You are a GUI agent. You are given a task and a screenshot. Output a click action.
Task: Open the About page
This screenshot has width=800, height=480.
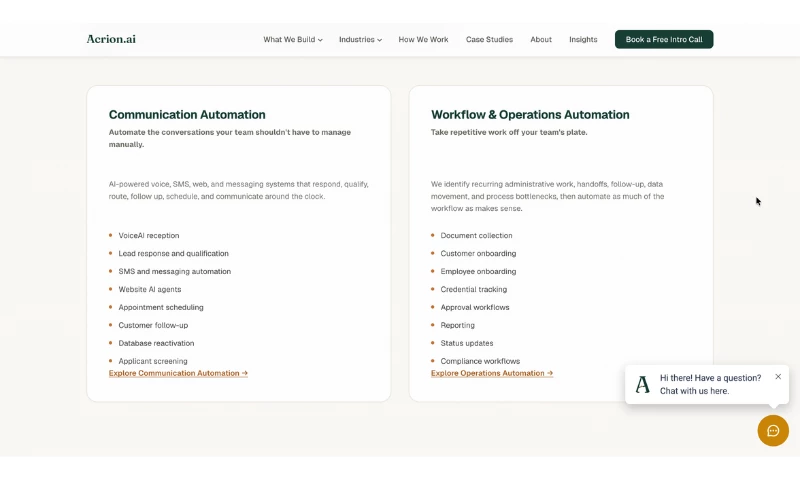coord(541,39)
